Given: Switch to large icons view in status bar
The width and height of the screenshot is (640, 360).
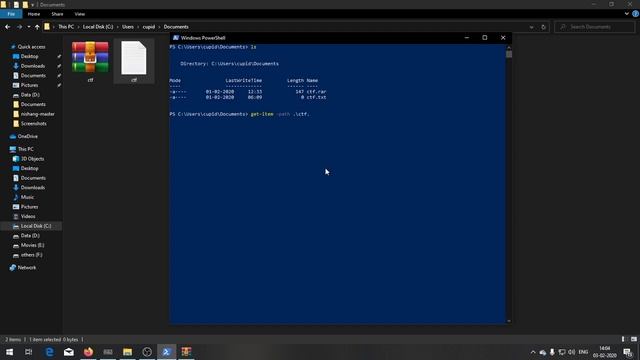Looking at the screenshot, I should click(633, 339).
